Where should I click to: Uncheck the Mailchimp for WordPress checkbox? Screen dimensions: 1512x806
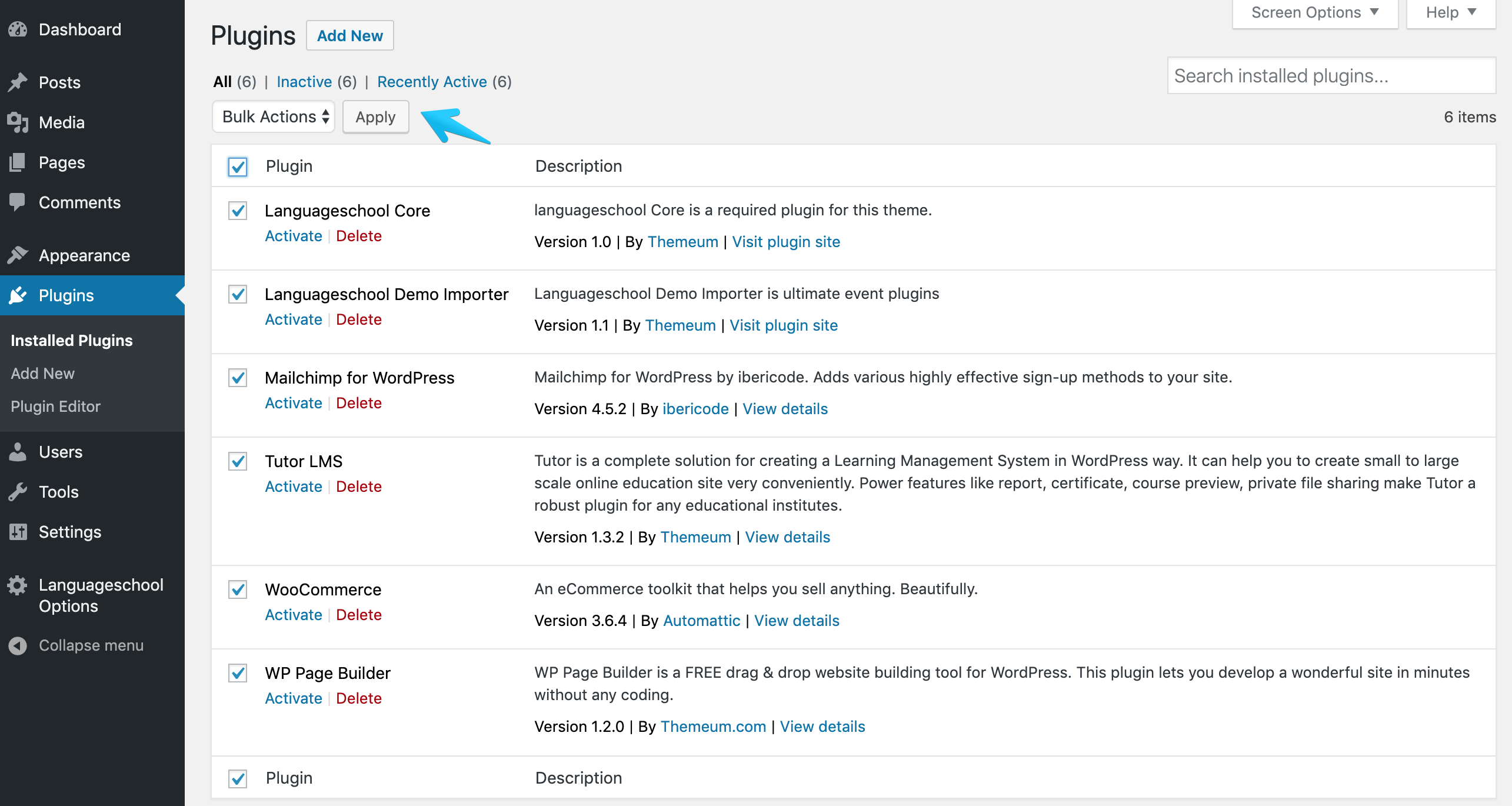pos(238,378)
